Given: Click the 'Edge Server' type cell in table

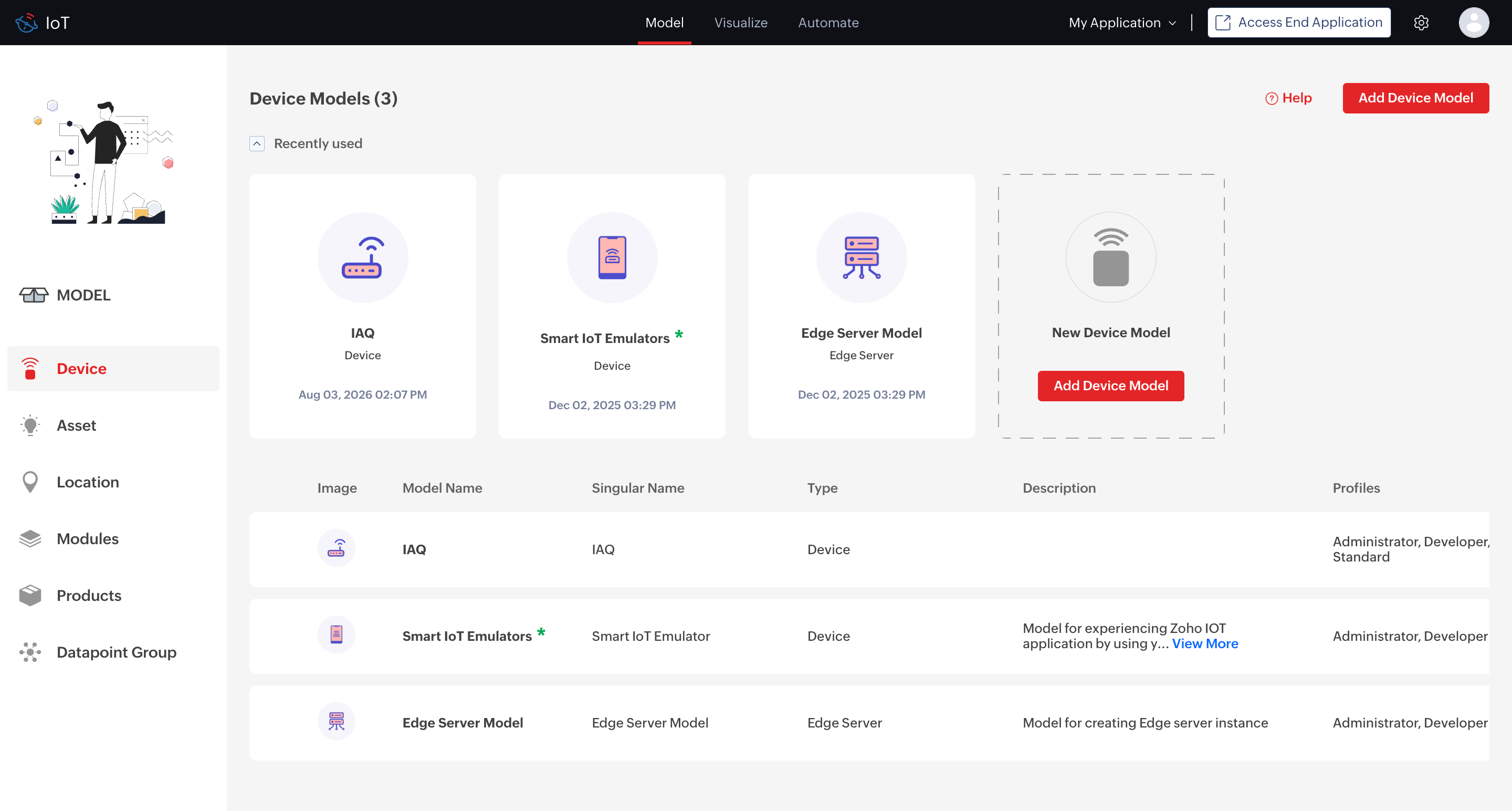Looking at the screenshot, I should click(844, 722).
